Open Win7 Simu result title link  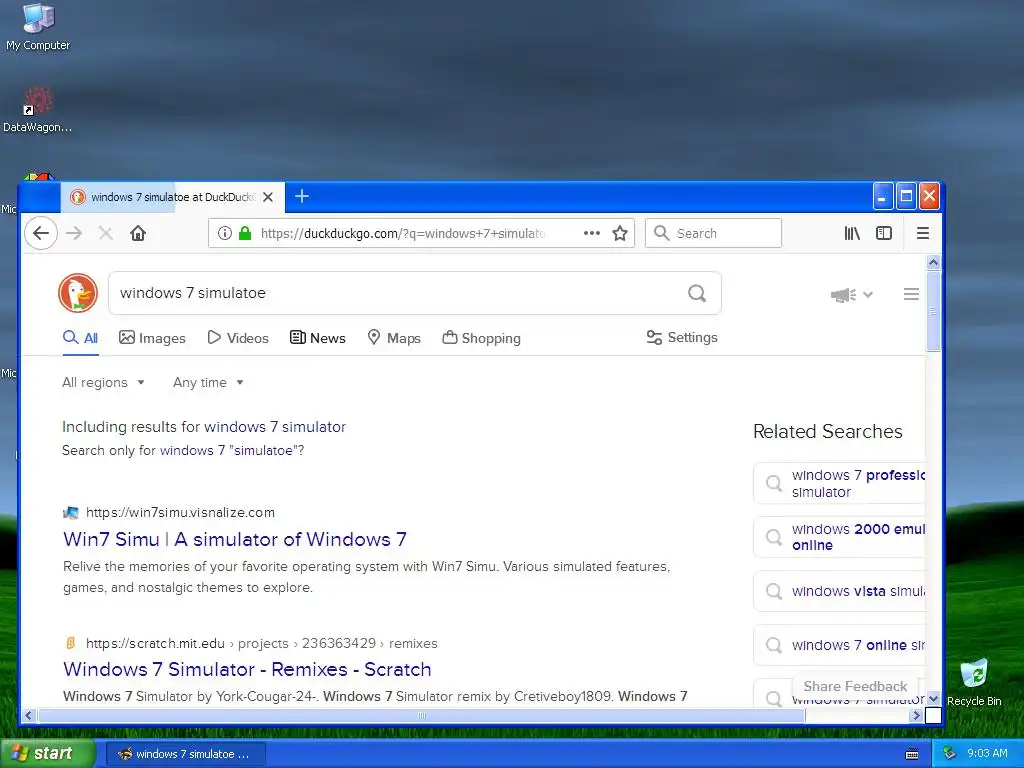[x=234, y=539]
